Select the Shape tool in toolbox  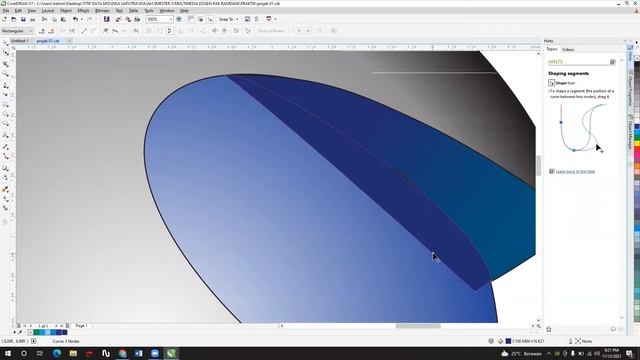(6, 53)
